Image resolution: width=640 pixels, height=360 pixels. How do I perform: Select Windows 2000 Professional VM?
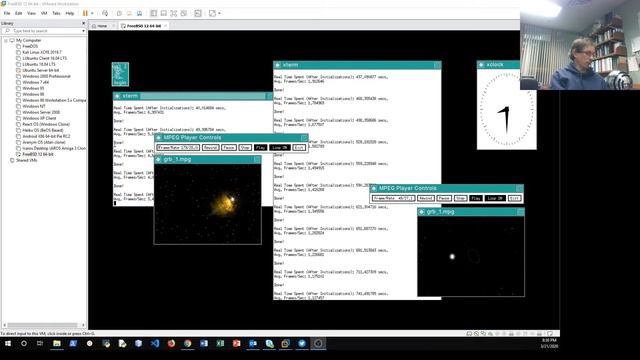[46, 76]
